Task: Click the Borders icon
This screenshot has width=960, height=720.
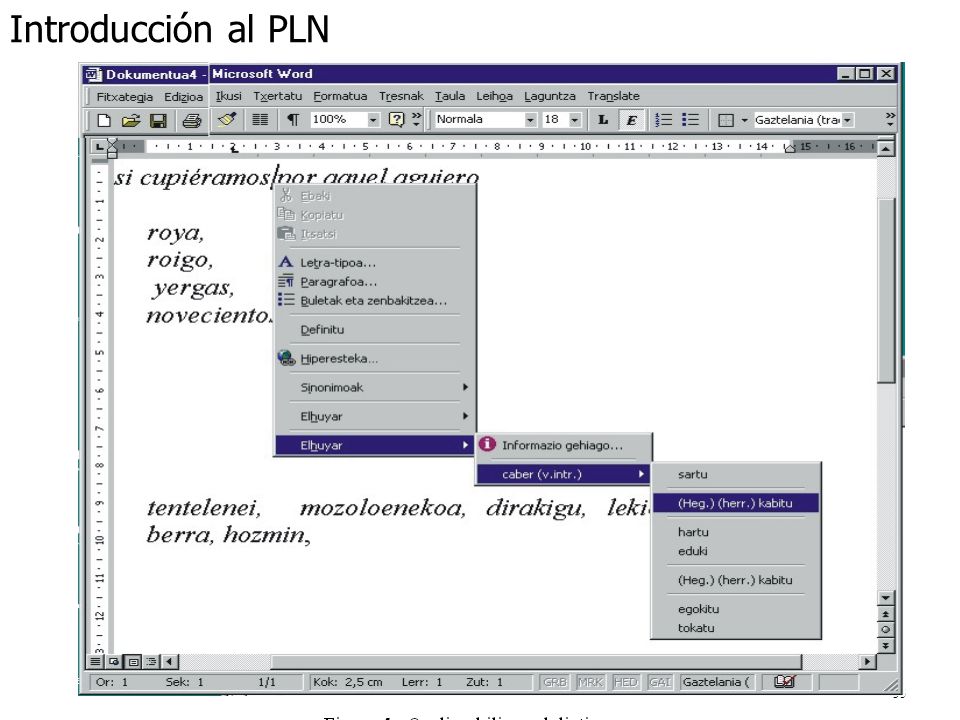Action: click(x=726, y=120)
